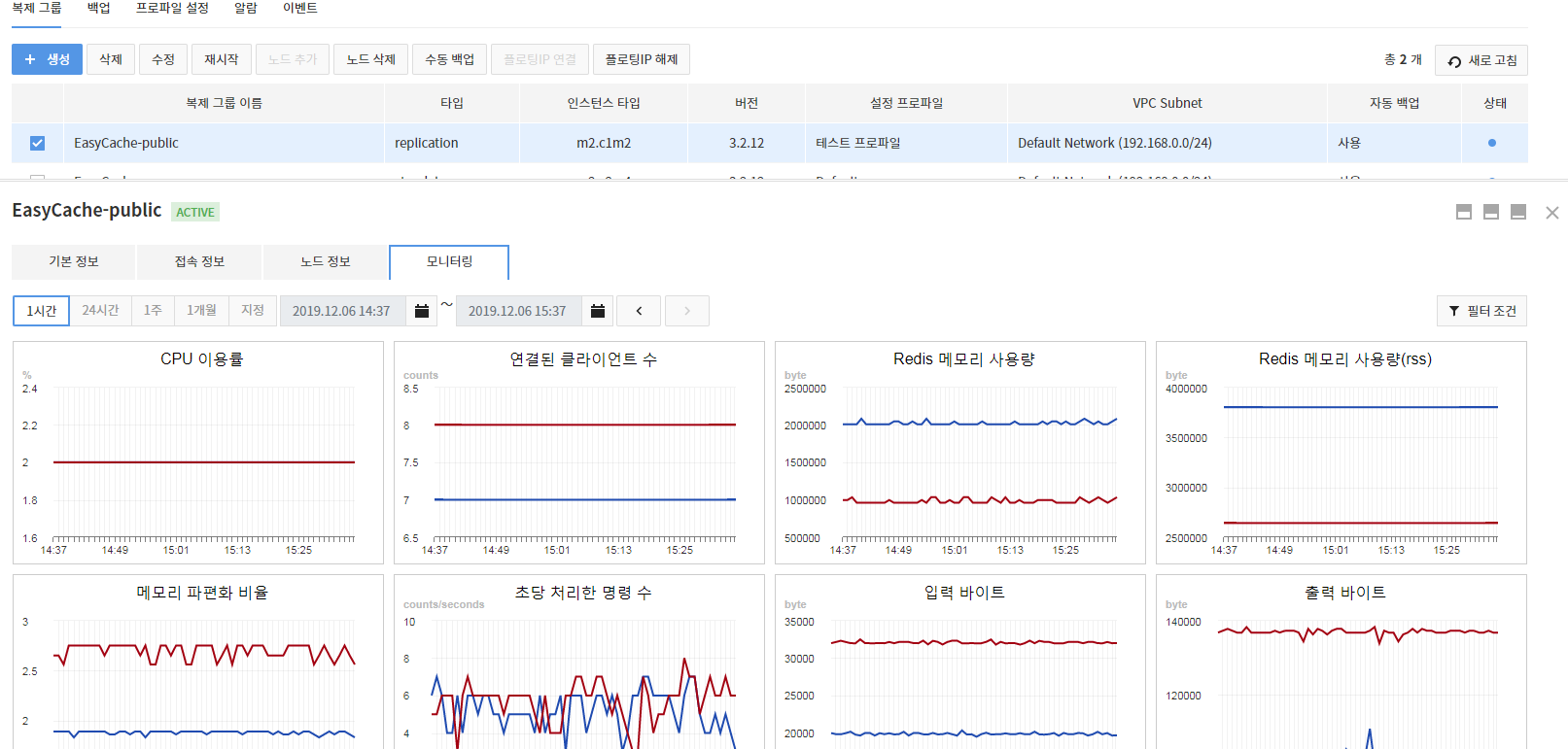Click the 노드 삭제 button
This screenshot has height=749, width=1568.
tap(371, 59)
